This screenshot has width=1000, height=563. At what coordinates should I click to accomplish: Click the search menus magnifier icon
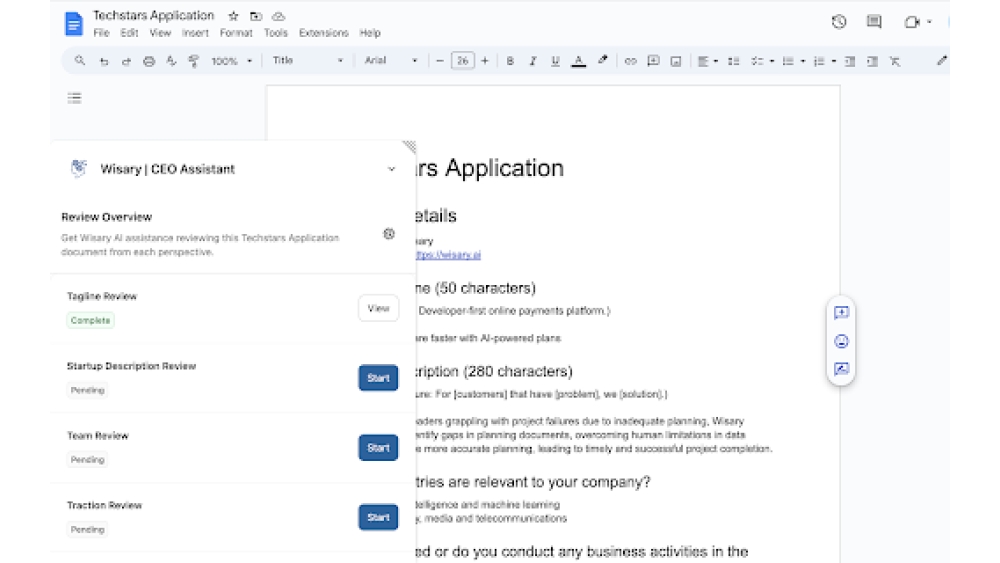(80, 61)
